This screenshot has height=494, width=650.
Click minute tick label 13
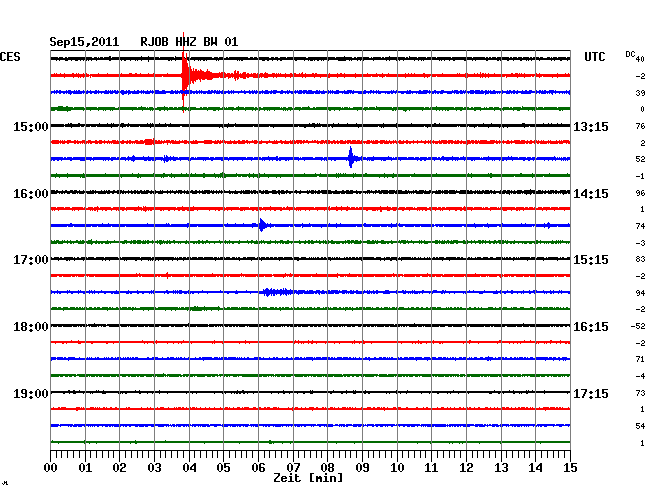click(x=501, y=467)
